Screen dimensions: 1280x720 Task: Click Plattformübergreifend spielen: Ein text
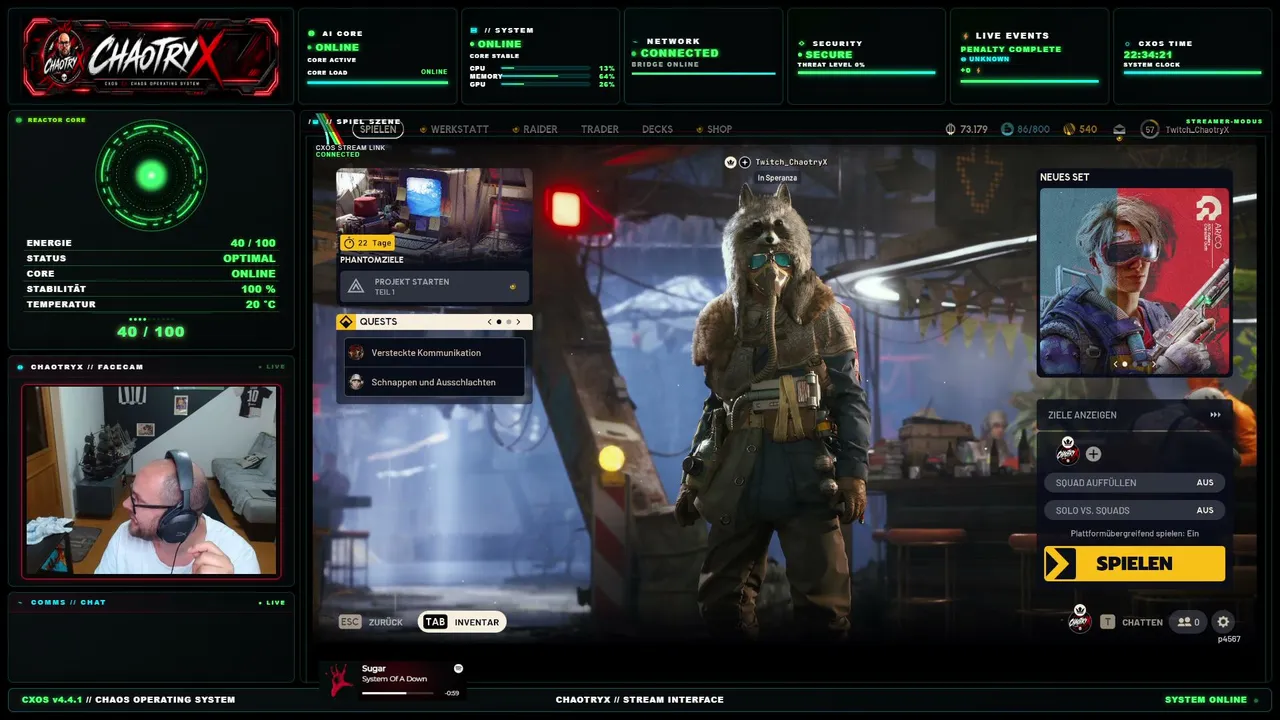(x=1134, y=534)
